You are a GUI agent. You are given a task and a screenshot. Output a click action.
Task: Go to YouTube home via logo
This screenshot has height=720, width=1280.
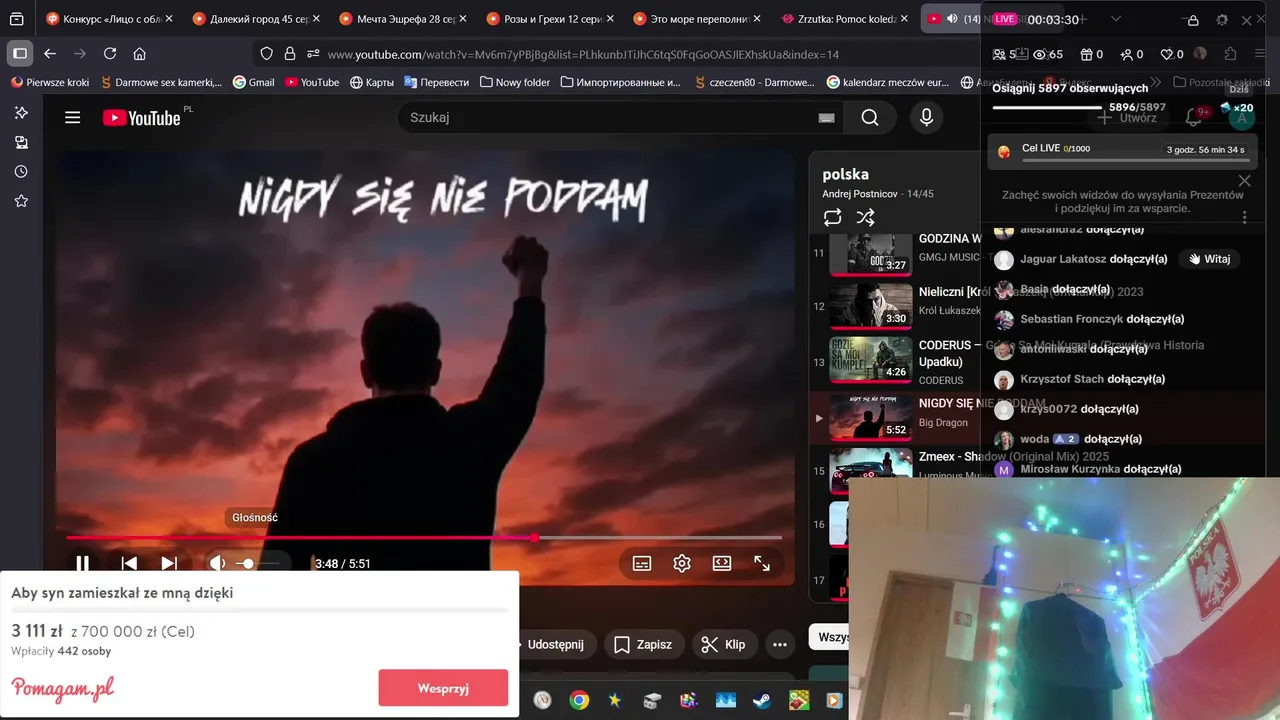[141, 118]
